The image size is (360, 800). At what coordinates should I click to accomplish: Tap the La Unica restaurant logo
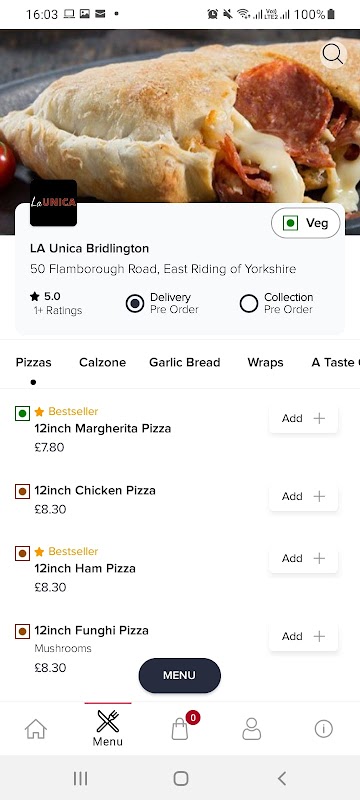click(x=53, y=203)
